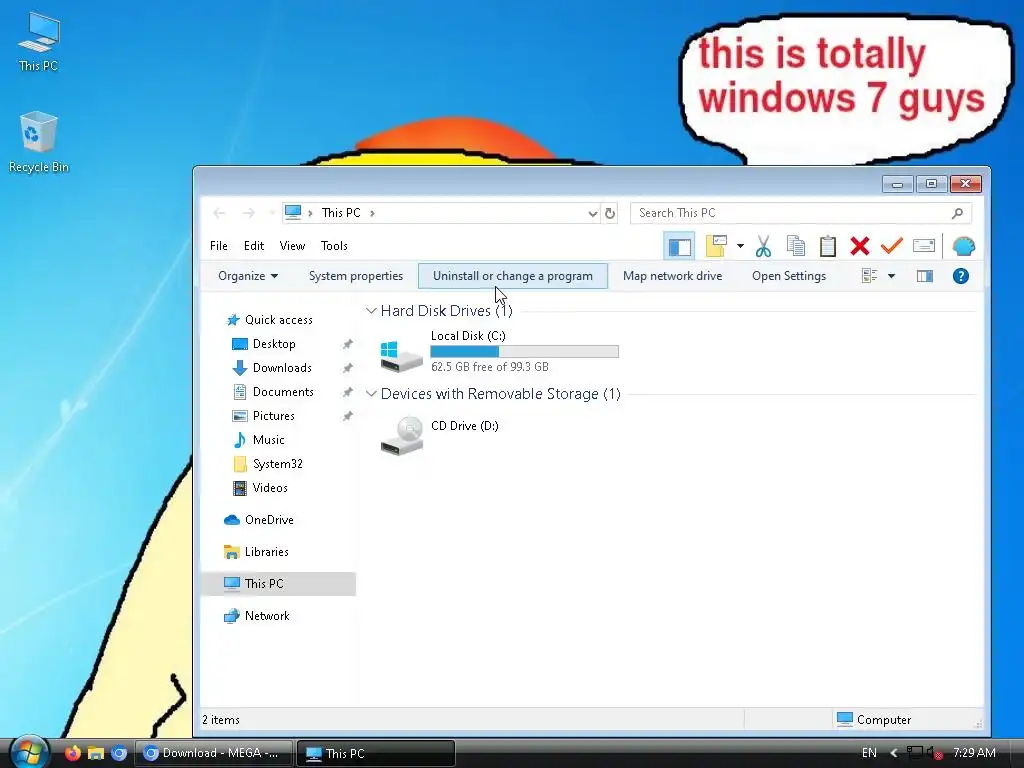The image size is (1024, 768).
Task: Click the This PC taskbar button
Action: pyautogui.click(x=376, y=753)
